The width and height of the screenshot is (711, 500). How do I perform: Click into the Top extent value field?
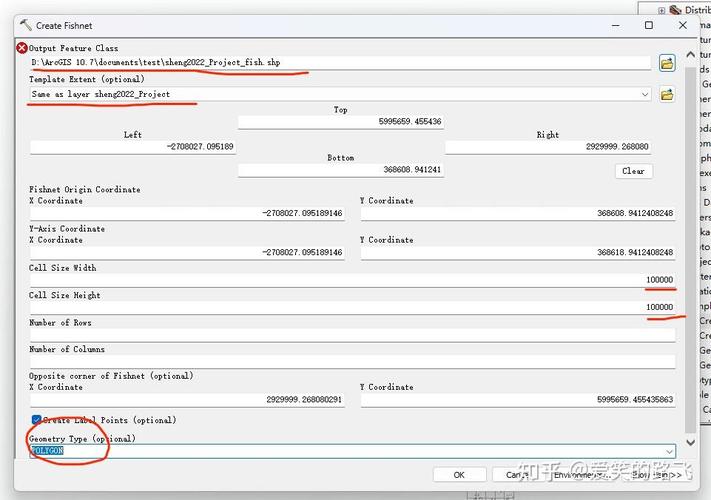[x=340, y=122]
